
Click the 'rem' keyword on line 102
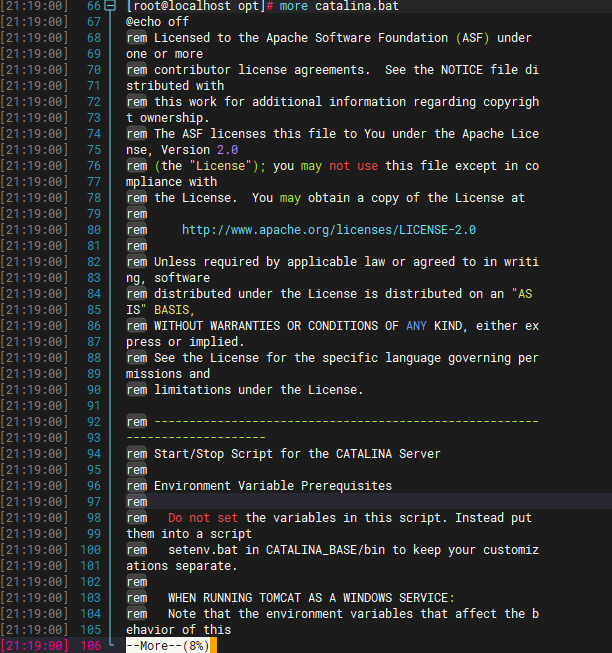pos(137,582)
